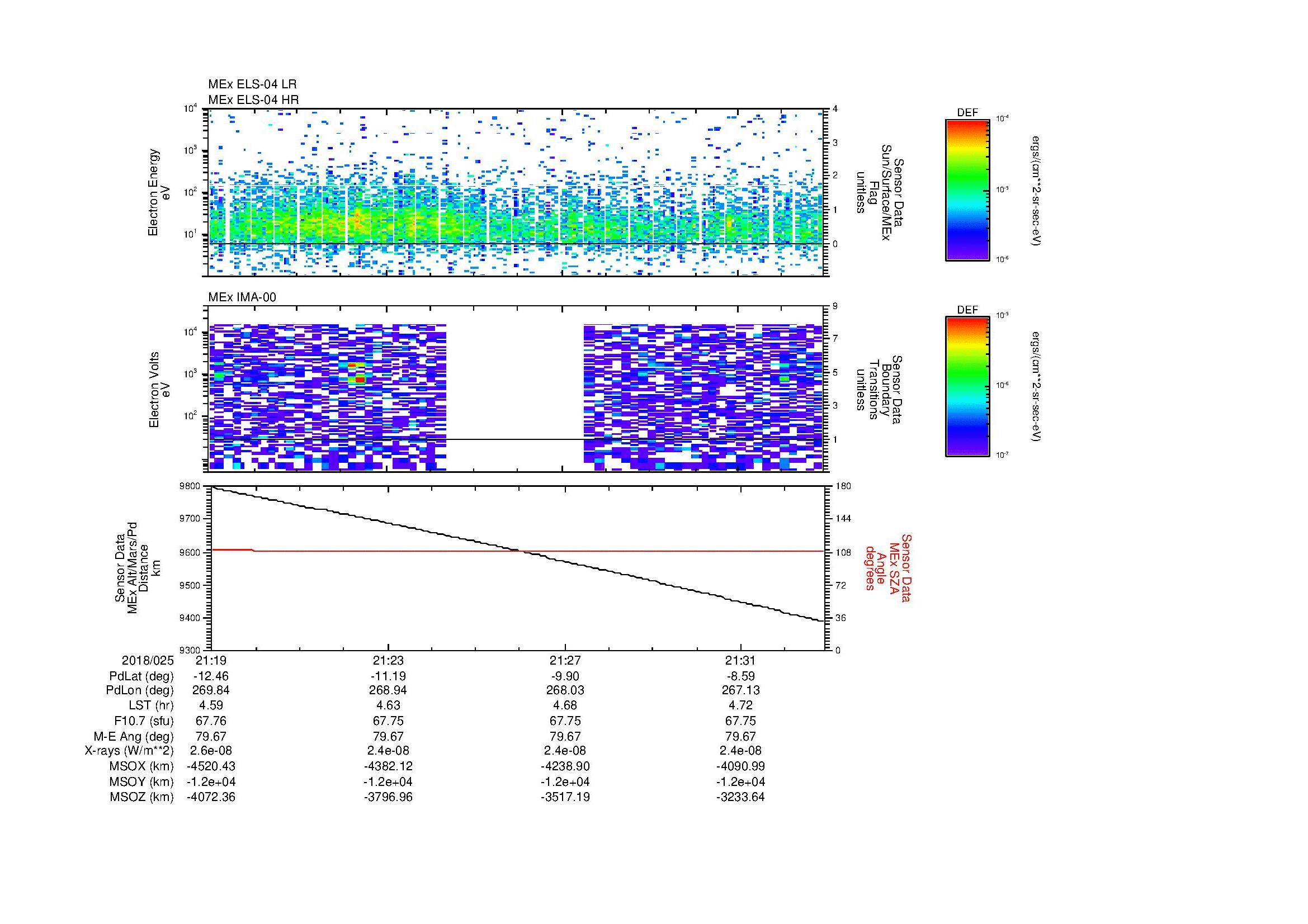1308x924 pixels.
Task: Click the lower DEF color bar for IMA
Action: tap(967, 387)
